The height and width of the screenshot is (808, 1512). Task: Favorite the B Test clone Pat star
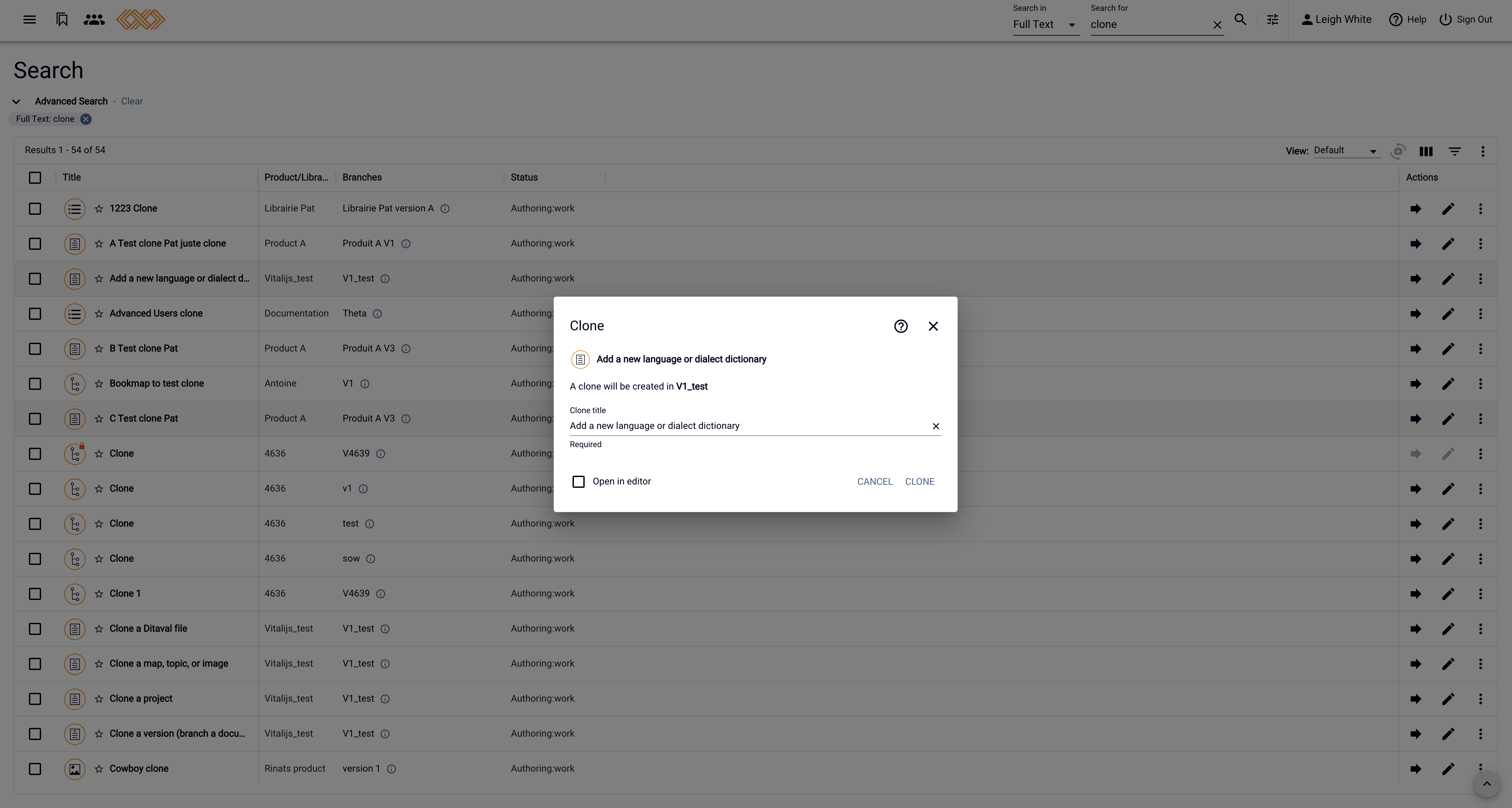tap(99, 349)
